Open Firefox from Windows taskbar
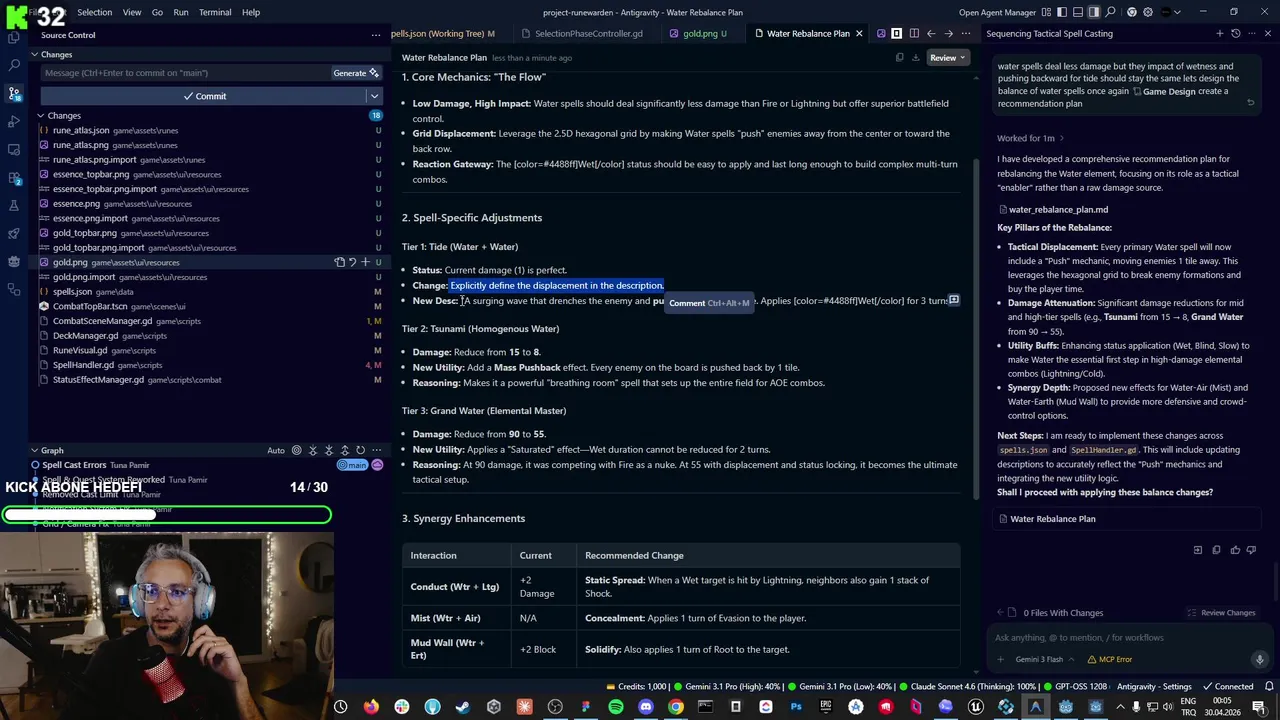The width and height of the screenshot is (1280, 720). coord(371,707)
